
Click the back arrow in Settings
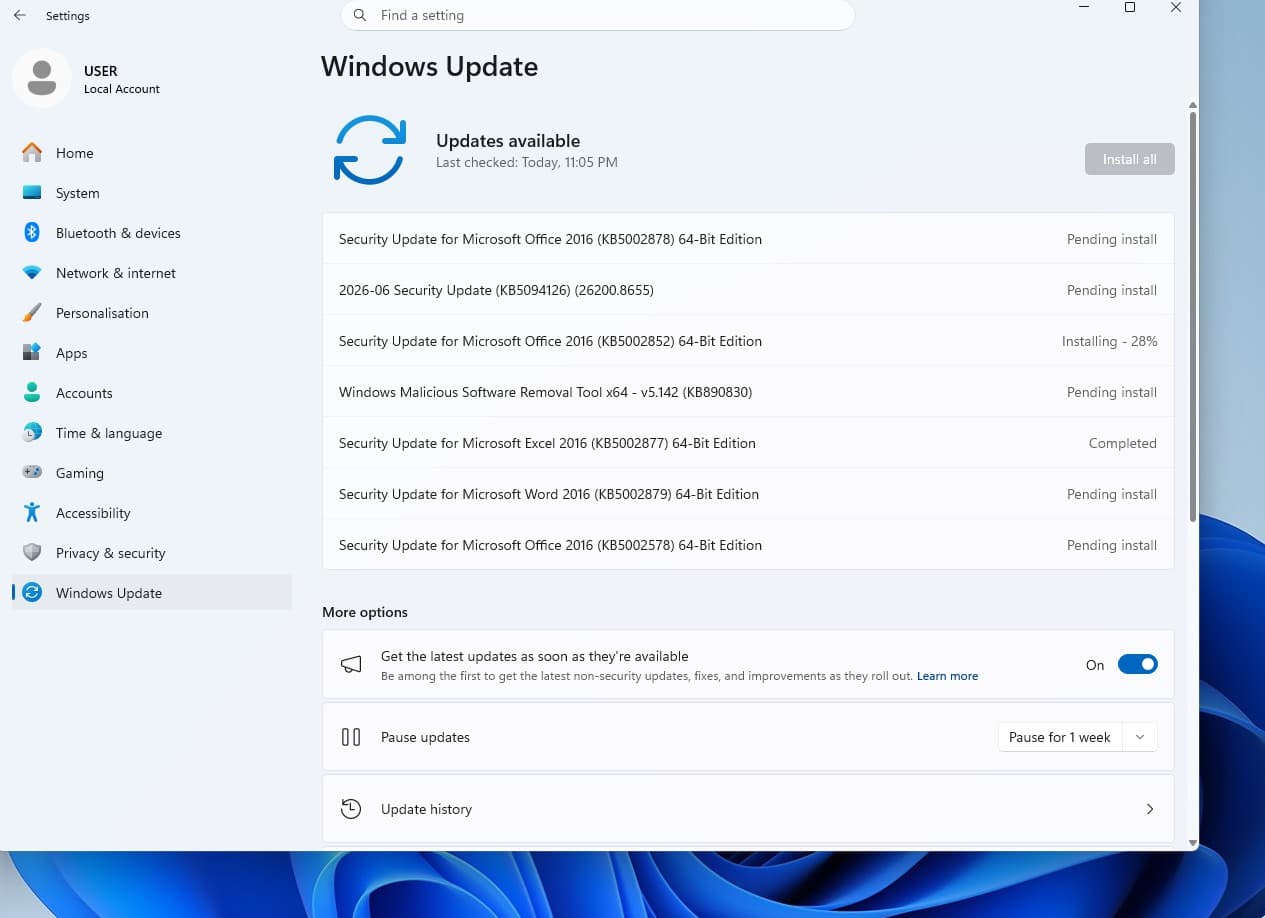[20, 16]
